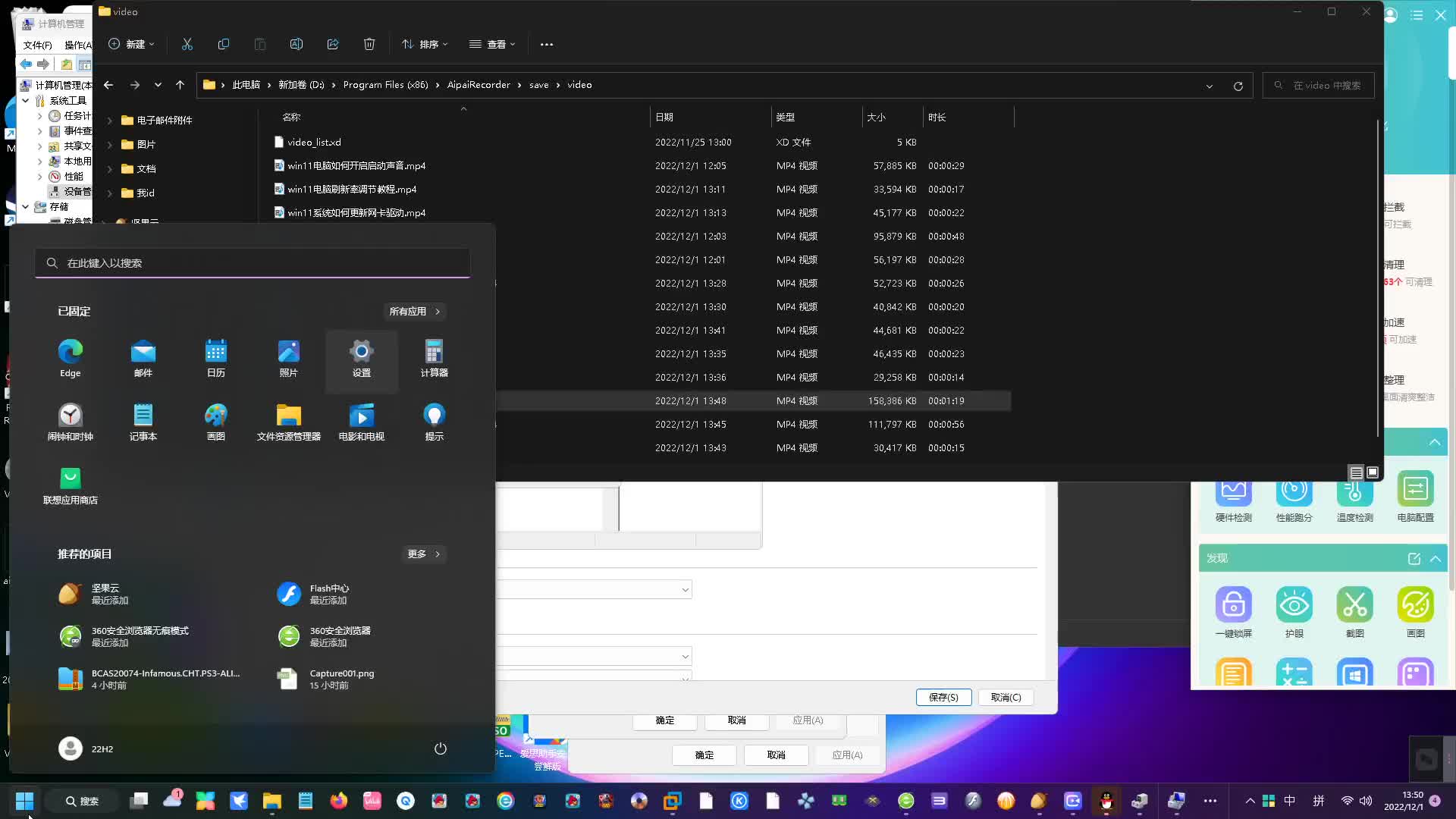Screen dimensions: 1456x819
Task: Click 文件(F) menu in file manager
Action: (37, 44)
